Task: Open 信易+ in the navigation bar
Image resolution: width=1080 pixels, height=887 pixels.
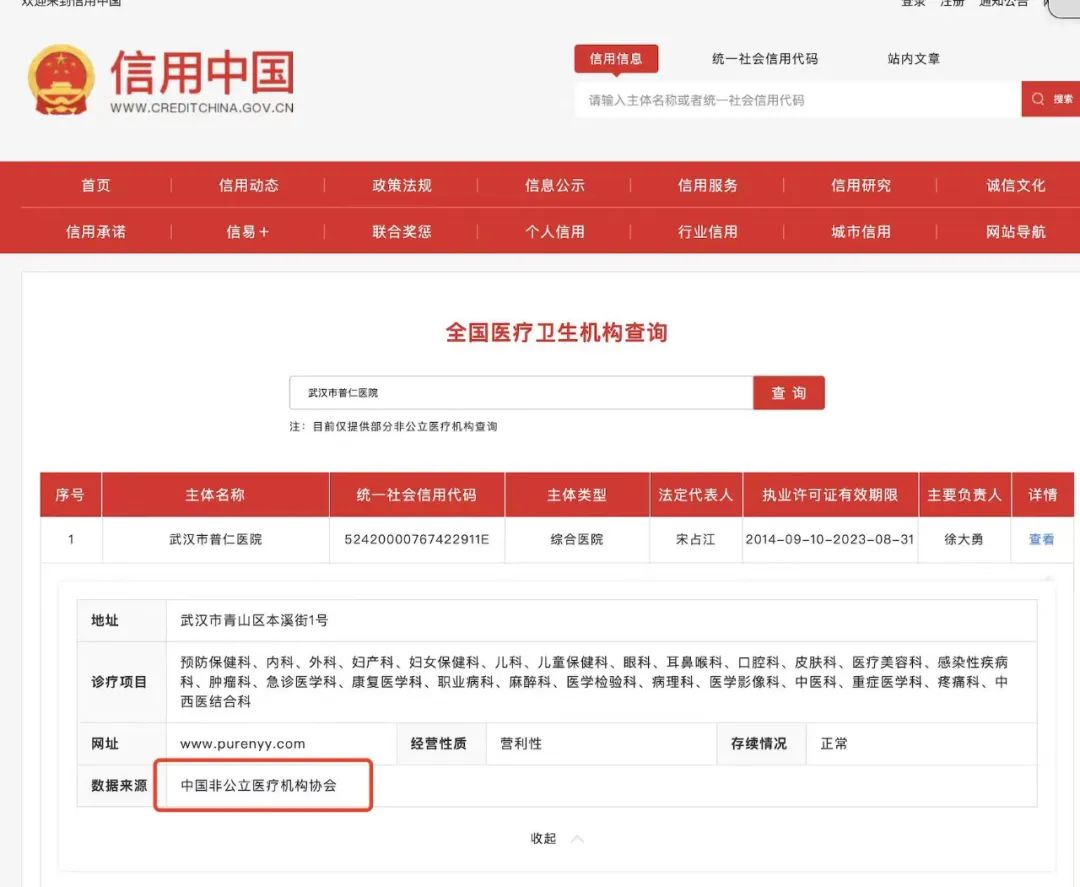Action: click(x=248, y=231)
